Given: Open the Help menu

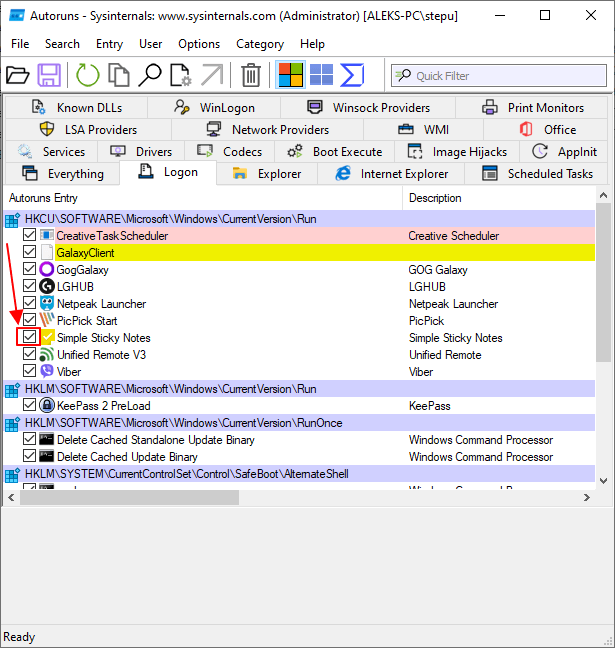Looking at the screenshot, I should click(x=312, y=44).
